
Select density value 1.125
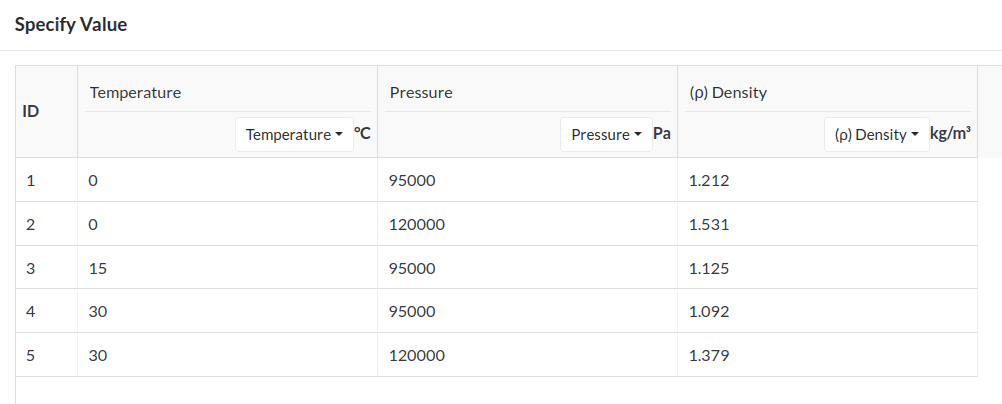point(709,269)
